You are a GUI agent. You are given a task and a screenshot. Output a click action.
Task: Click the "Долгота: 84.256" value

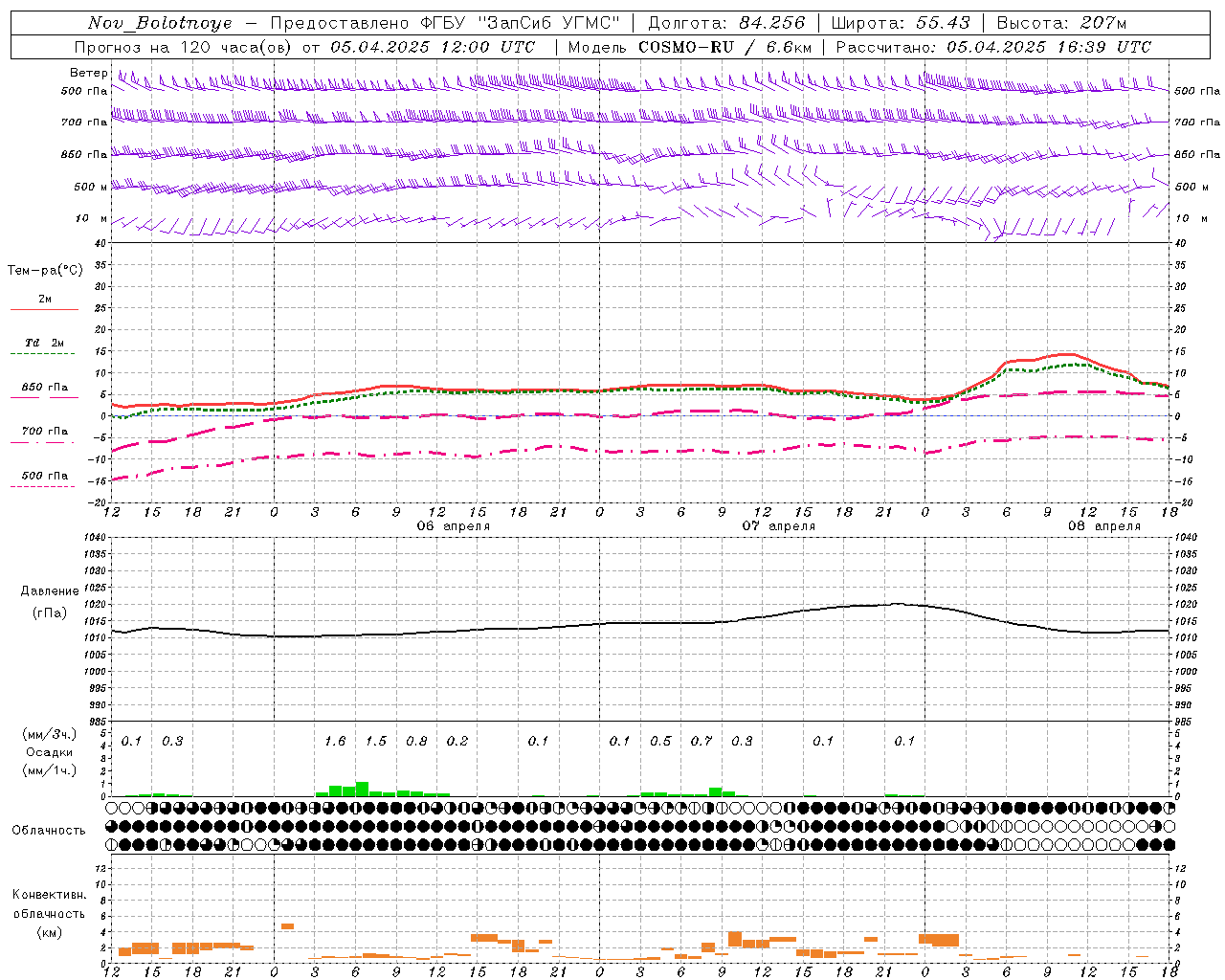[x=727, y=23]
